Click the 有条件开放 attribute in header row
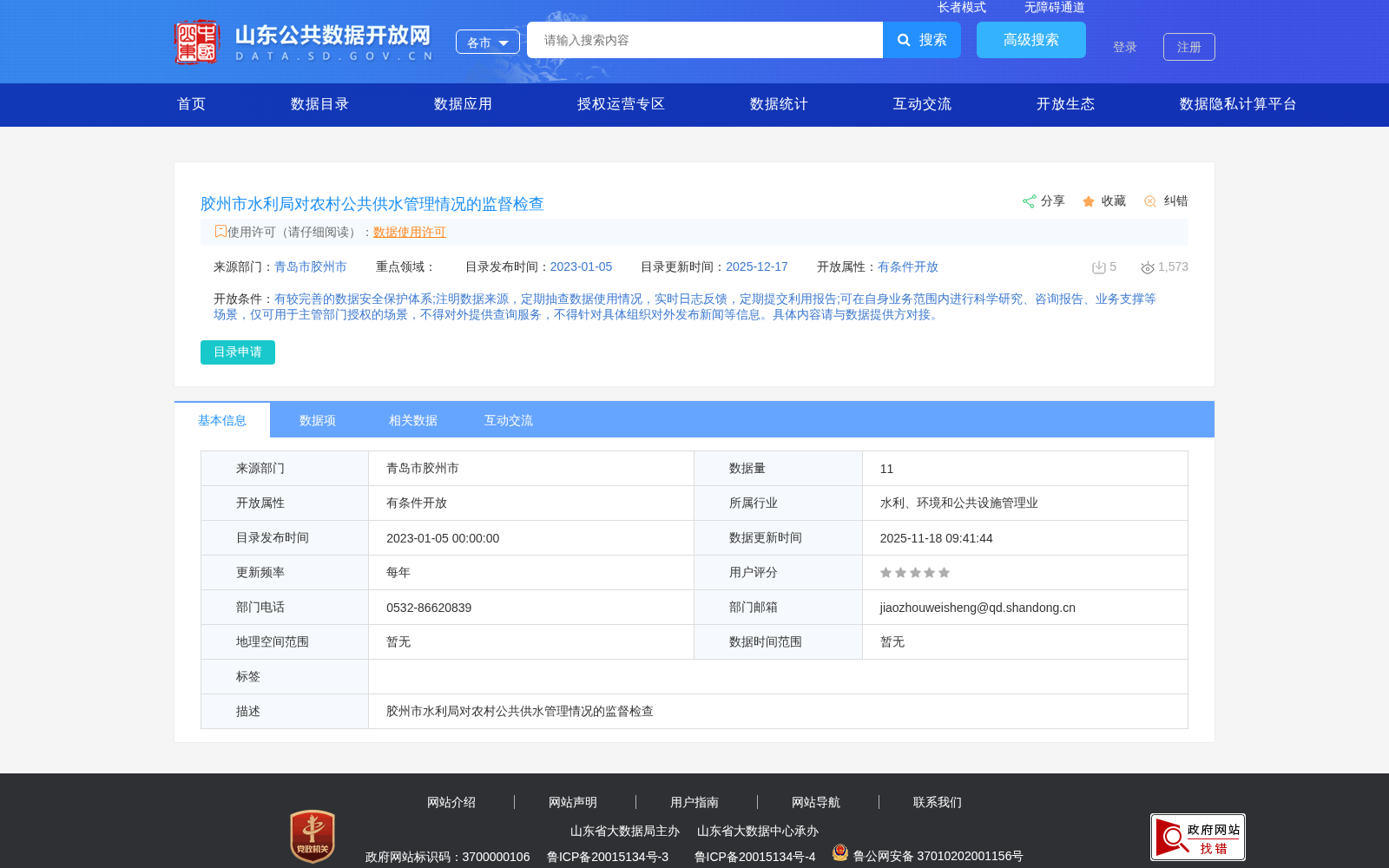 [908, 267]
